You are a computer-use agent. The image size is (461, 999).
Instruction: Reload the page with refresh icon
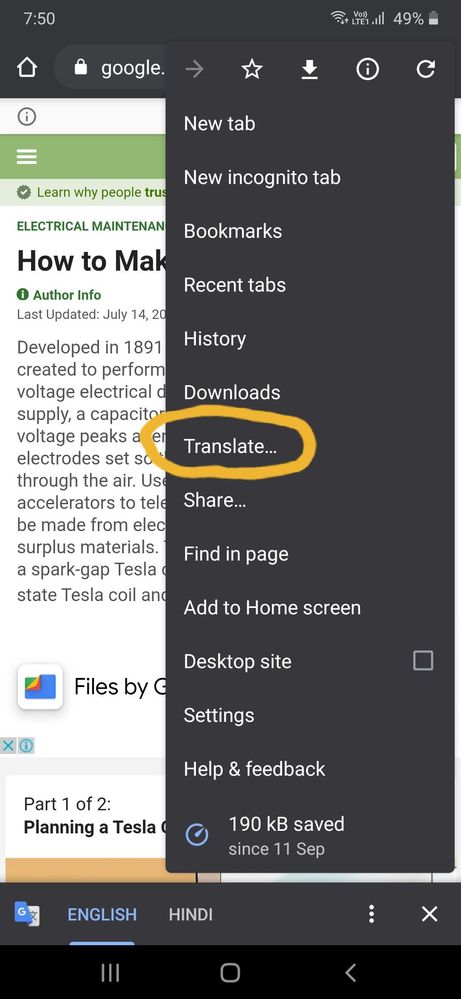click(x=425, y=69)
